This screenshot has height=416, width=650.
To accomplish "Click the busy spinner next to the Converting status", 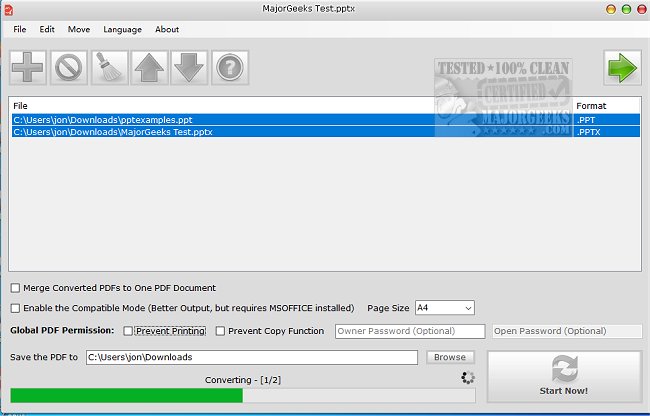I will click(468, 378).
